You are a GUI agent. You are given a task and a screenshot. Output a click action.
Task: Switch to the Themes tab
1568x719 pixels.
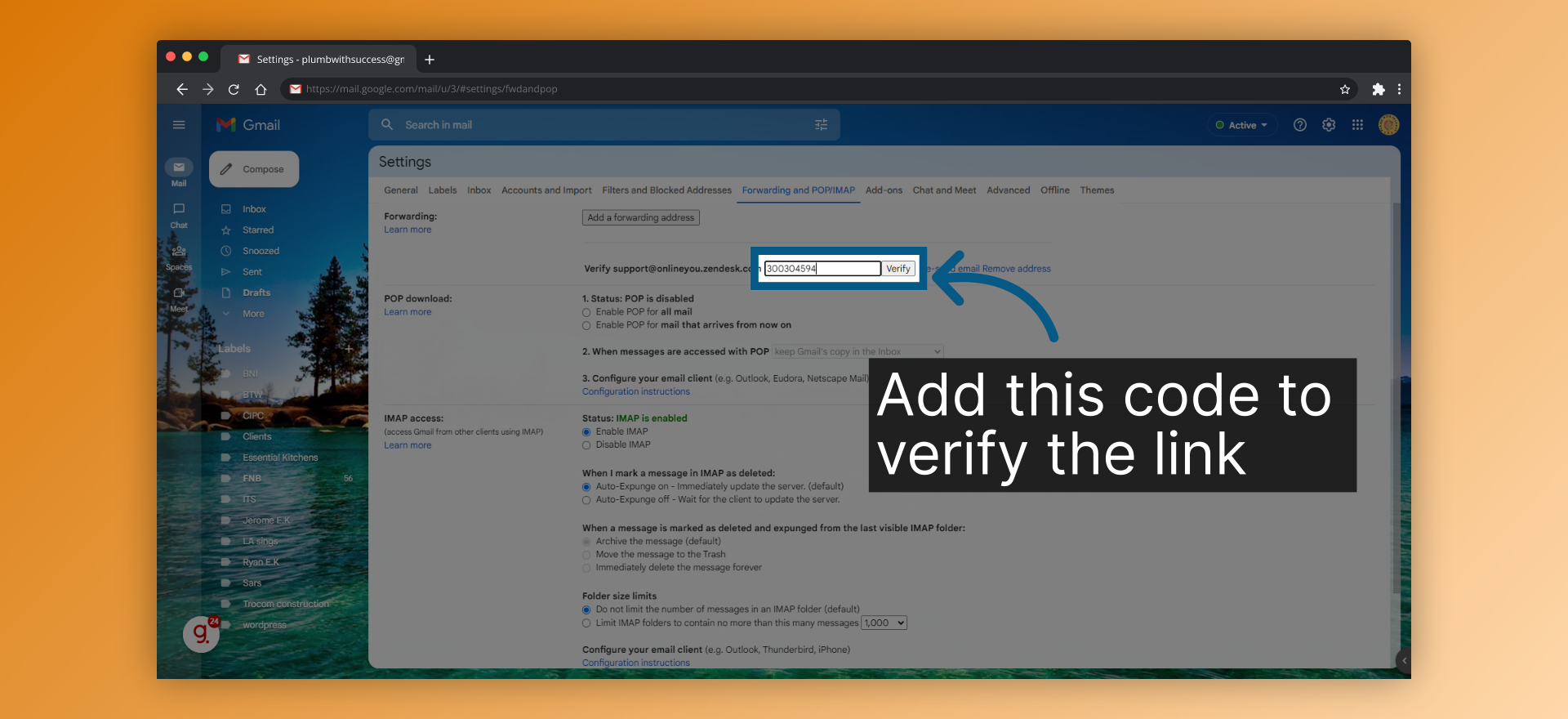point(1097,190)
